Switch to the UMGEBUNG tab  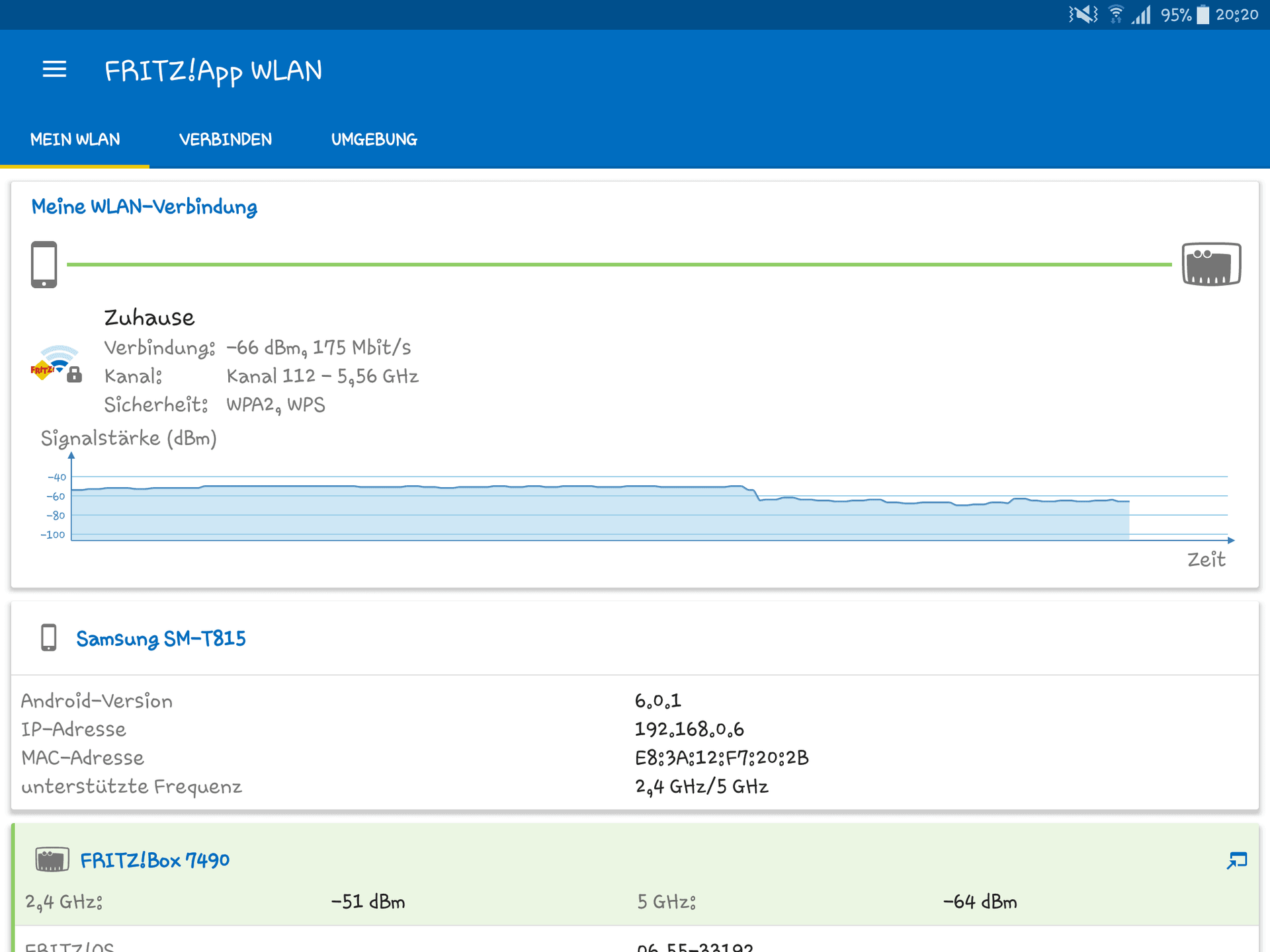point(374,139)
